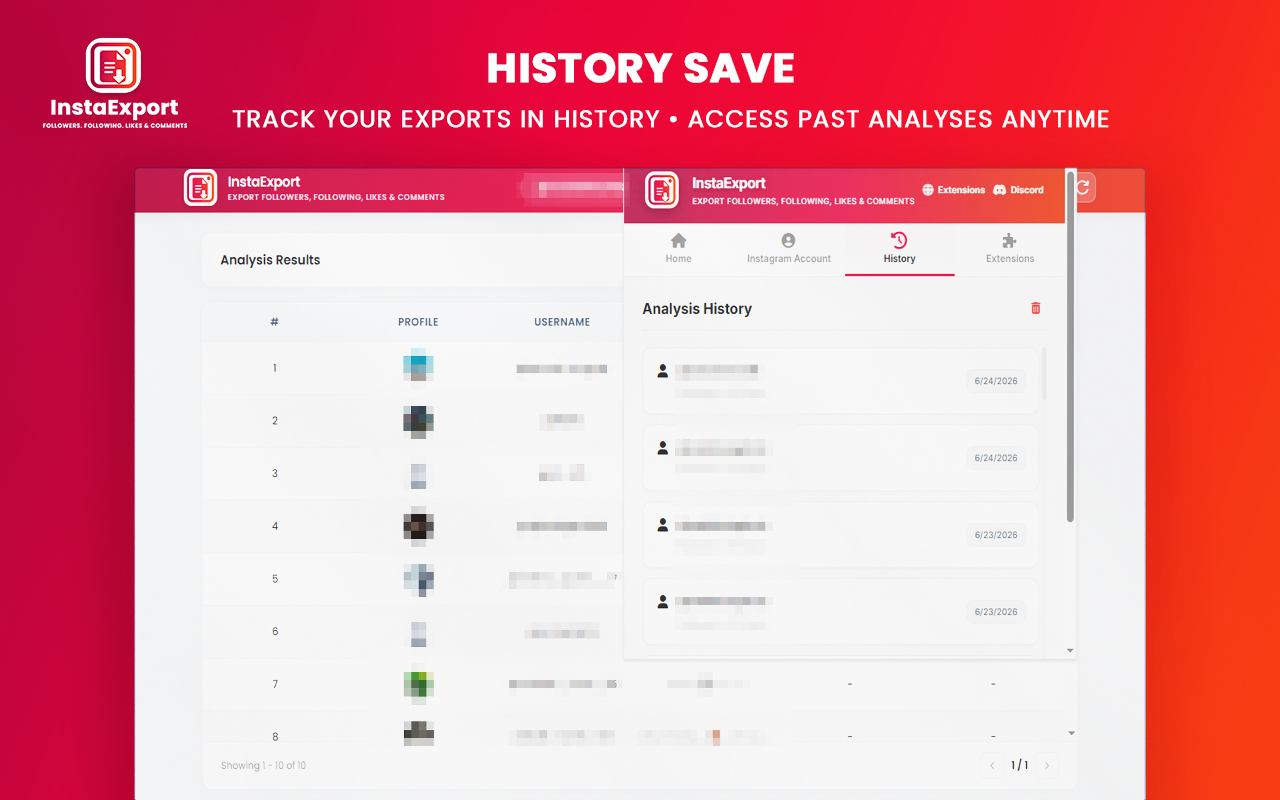Image resolution: width=1280 pixels, height=800 pixels.
Task: Click the USERNAME column header
Action: pos(562,322)
